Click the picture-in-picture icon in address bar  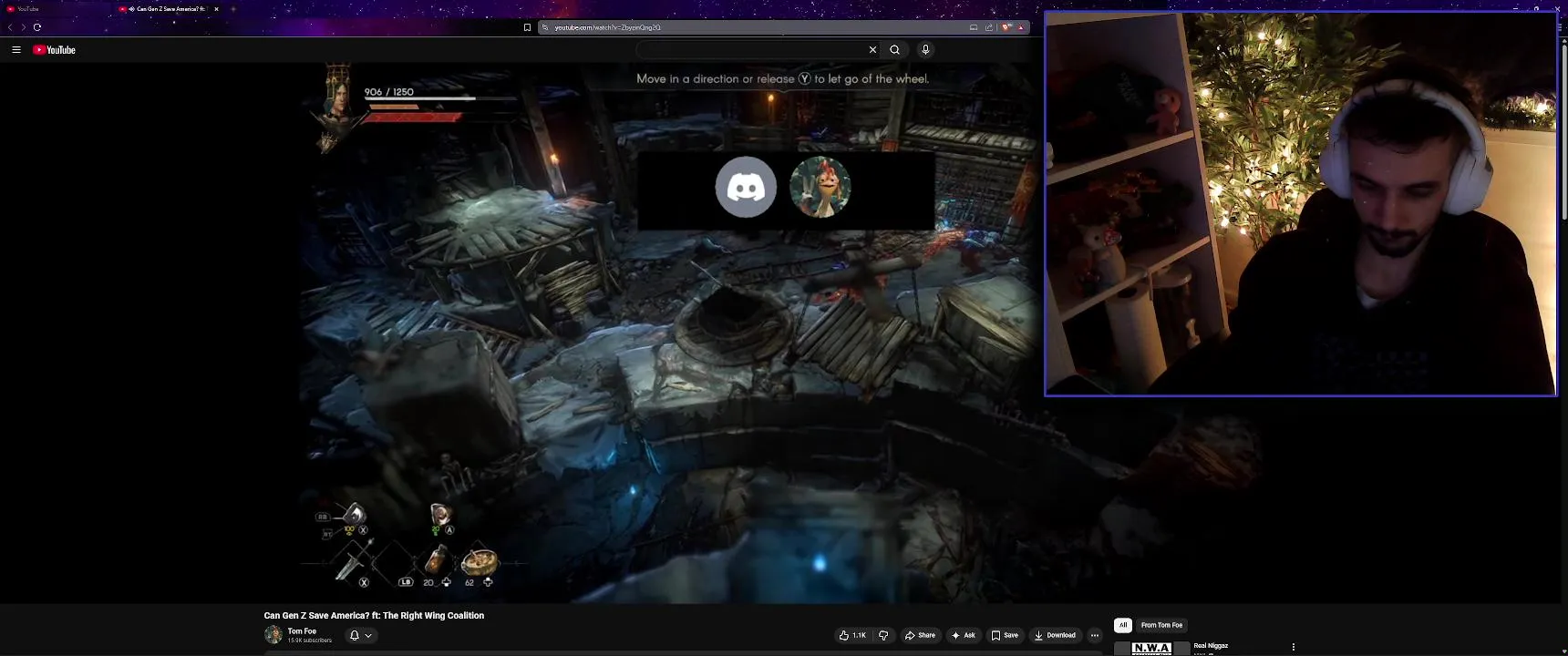(x=974, y=27)
